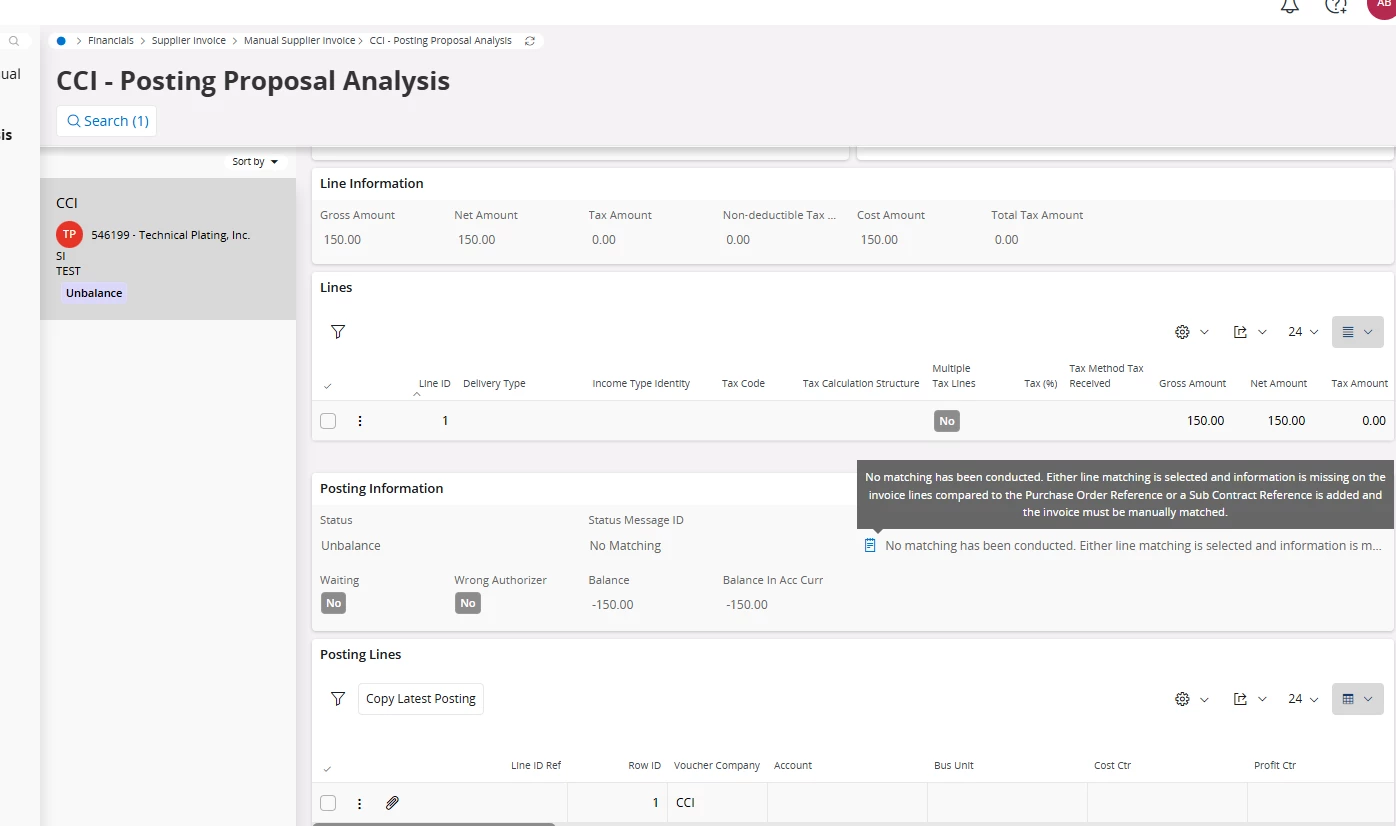Click the note icon beside the no-matching message
1396x826 pixels.
click(870, 546)
